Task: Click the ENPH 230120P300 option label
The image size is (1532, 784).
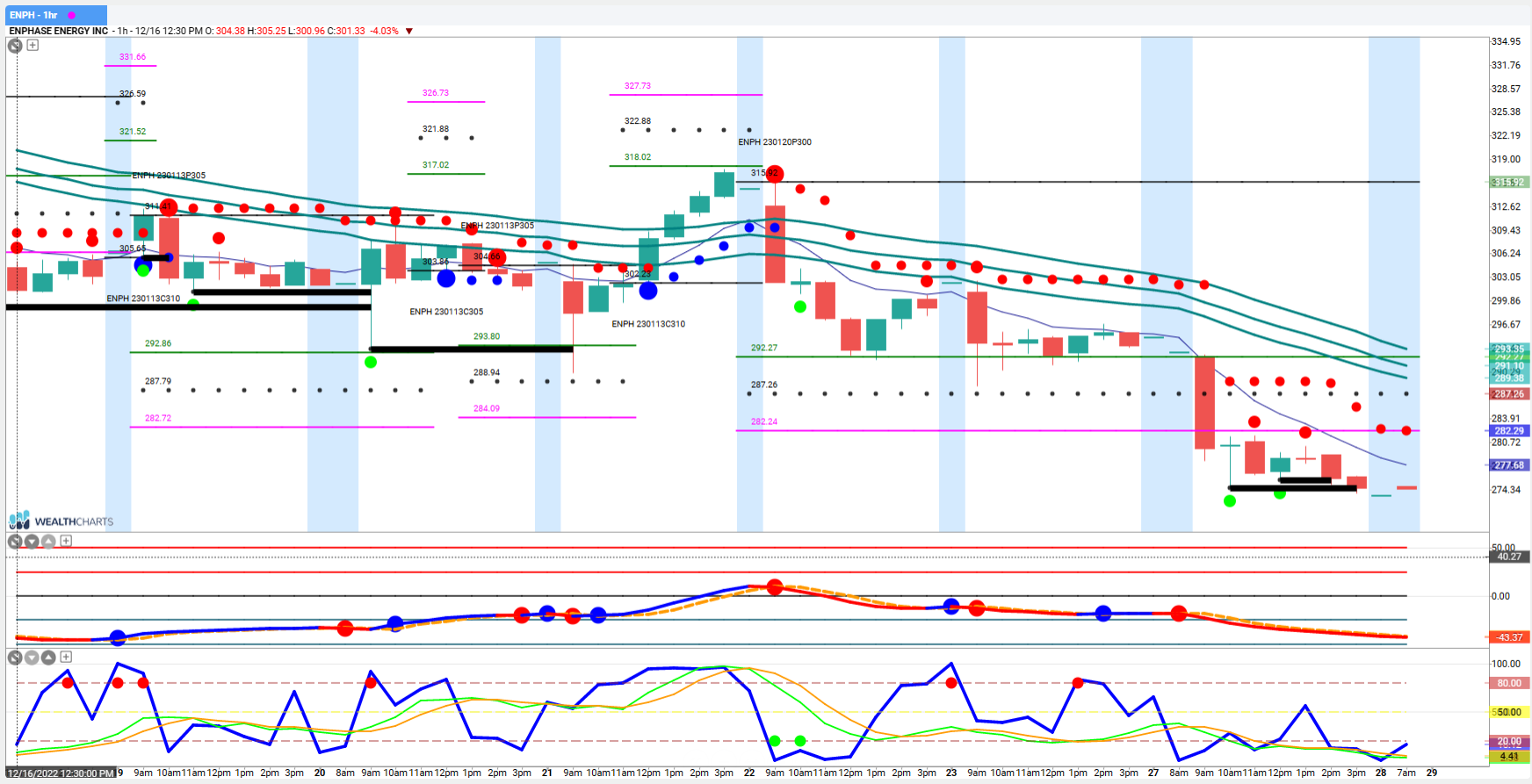Action: [775, 142]
